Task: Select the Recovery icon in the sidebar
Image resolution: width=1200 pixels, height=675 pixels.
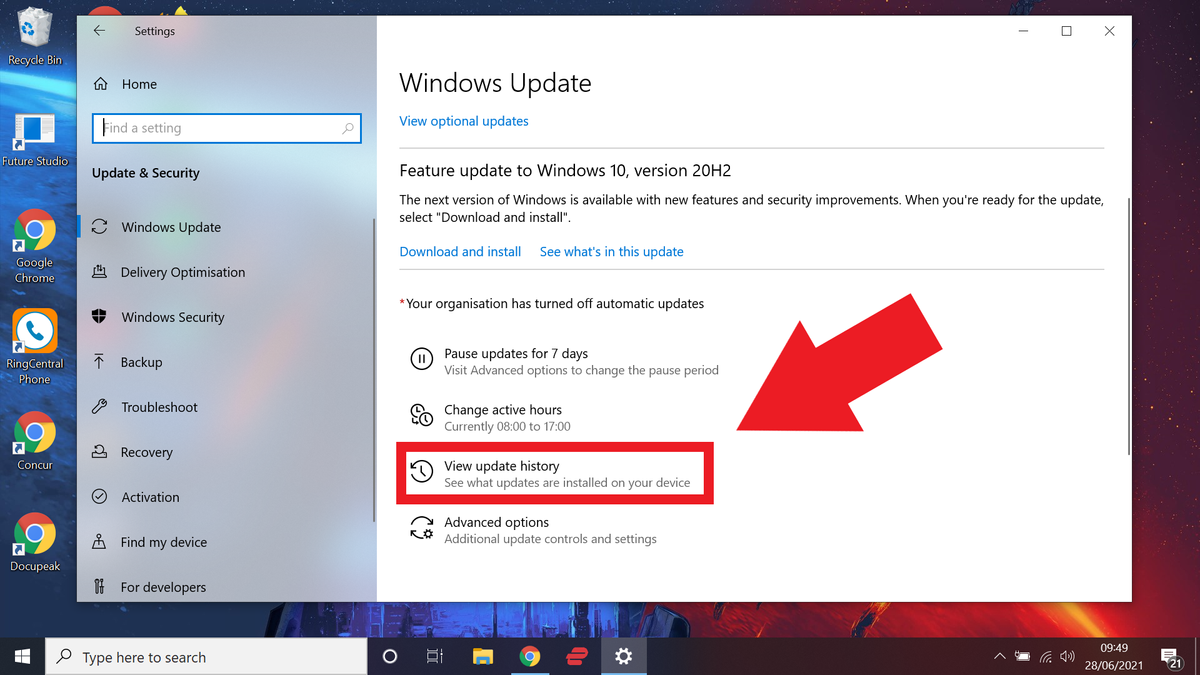Action: pyautogui.click(x=100, y=452)
